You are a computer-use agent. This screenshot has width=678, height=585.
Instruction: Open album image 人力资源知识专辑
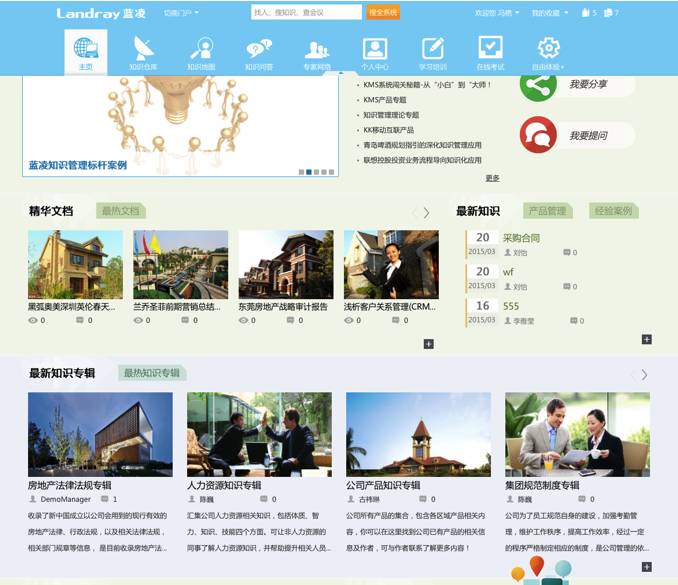[x=259, y=435]
